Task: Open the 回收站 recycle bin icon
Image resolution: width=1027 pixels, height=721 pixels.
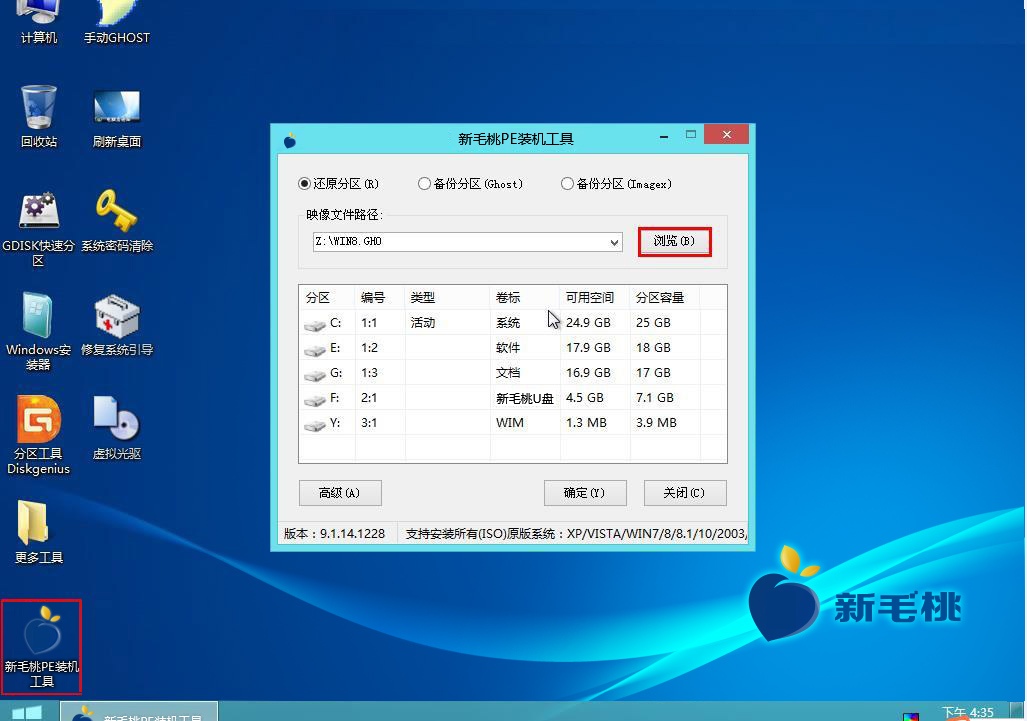Action: [x=39, y=117]
